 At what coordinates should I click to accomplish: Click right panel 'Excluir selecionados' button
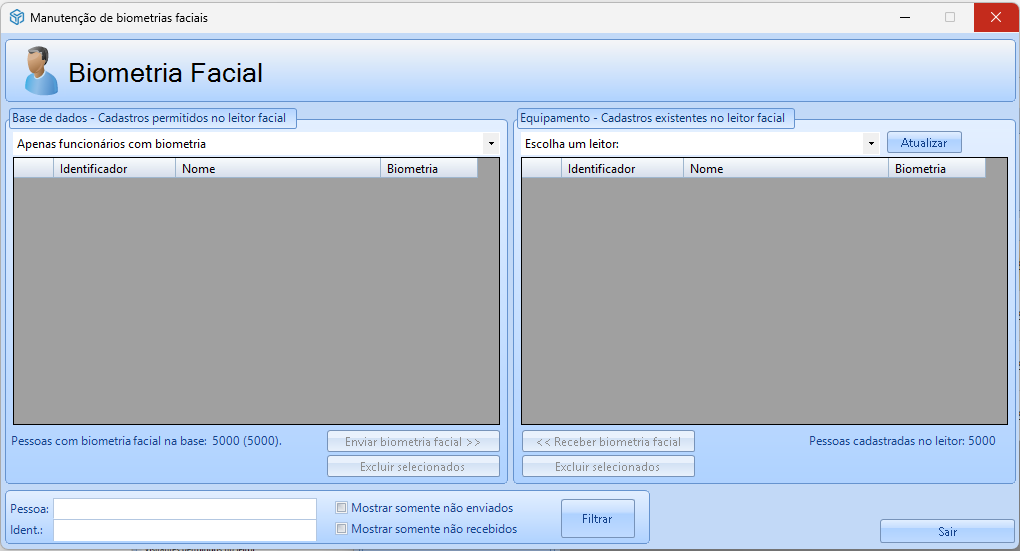click(x=608, y=467)
